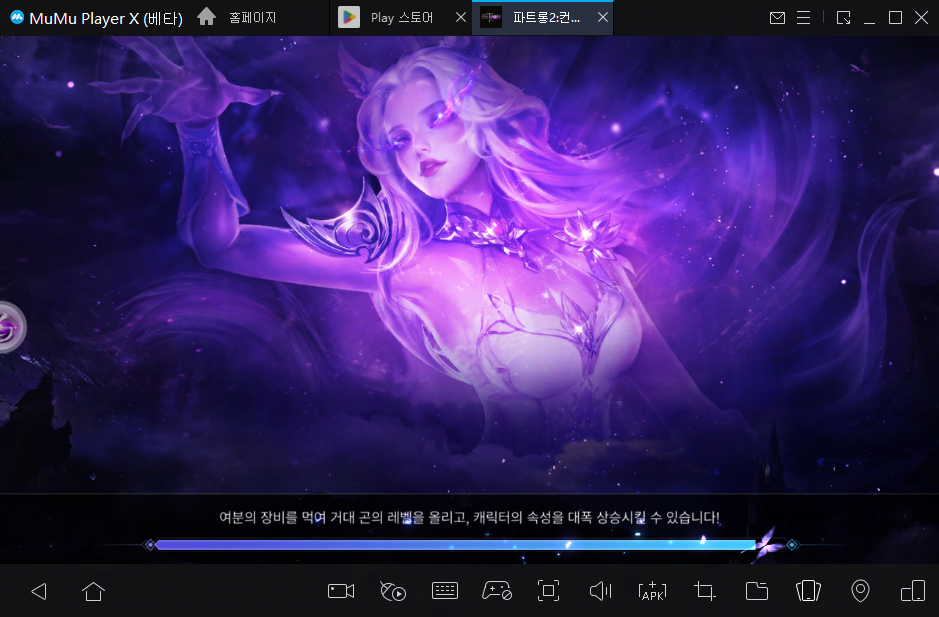Click the Play Store logo on its tab
939x617 pixels.
[349, 17]
